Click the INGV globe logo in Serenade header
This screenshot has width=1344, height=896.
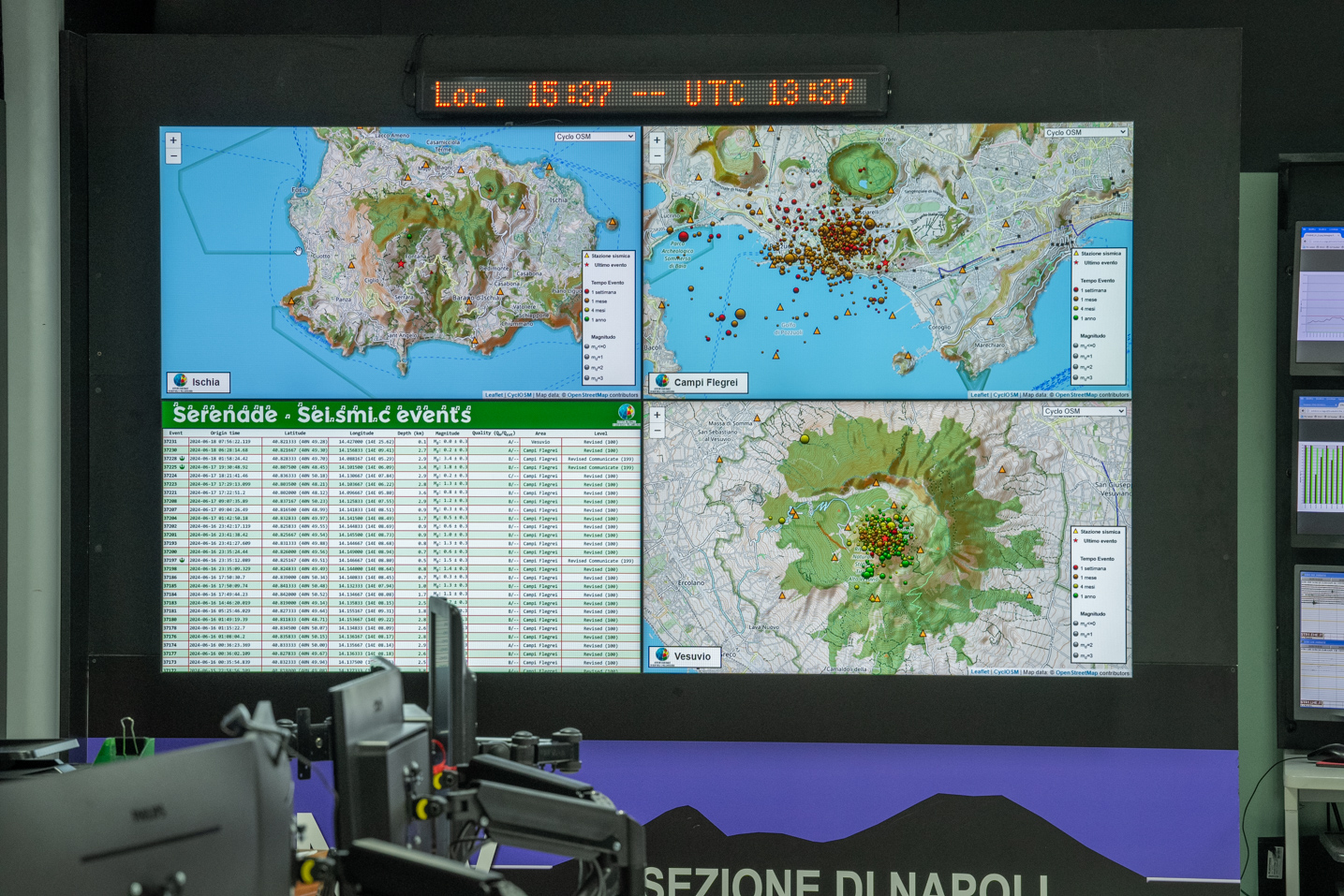coord(627,414)
